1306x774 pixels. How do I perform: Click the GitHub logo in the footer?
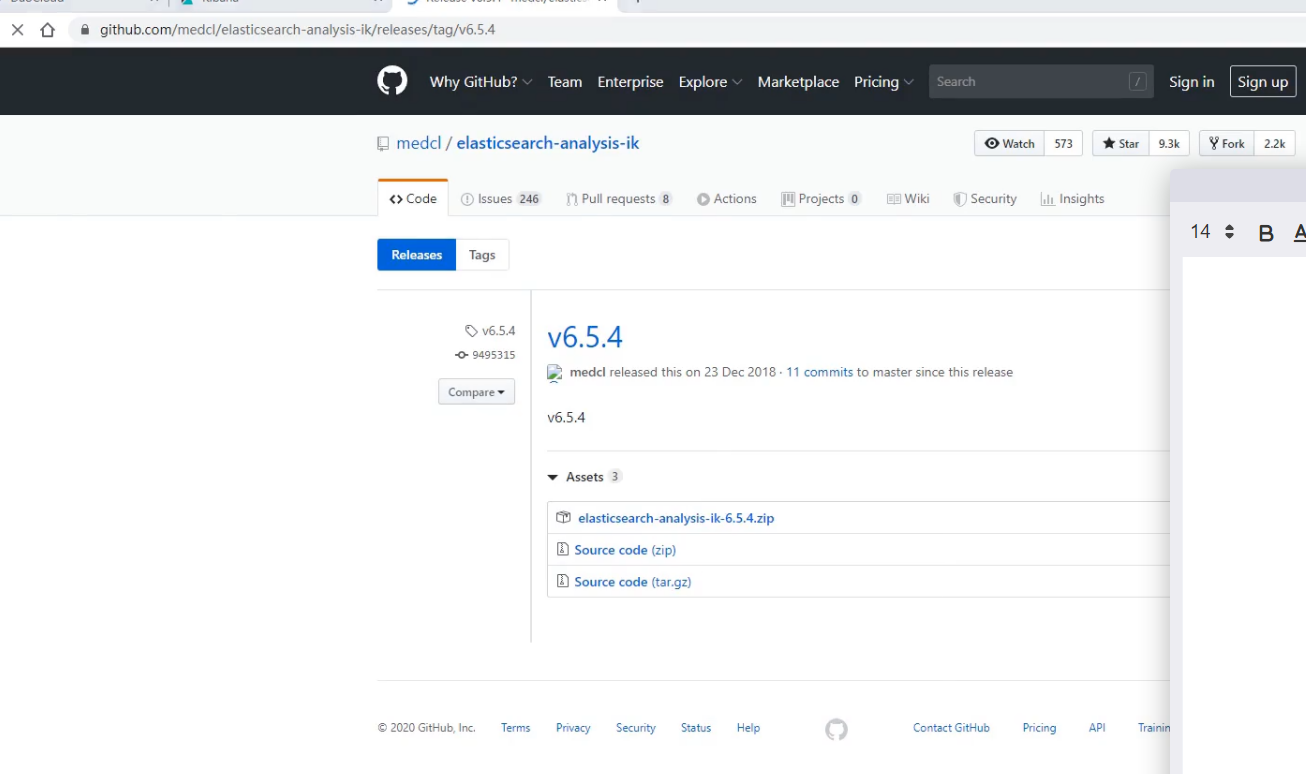click(836, 729)
